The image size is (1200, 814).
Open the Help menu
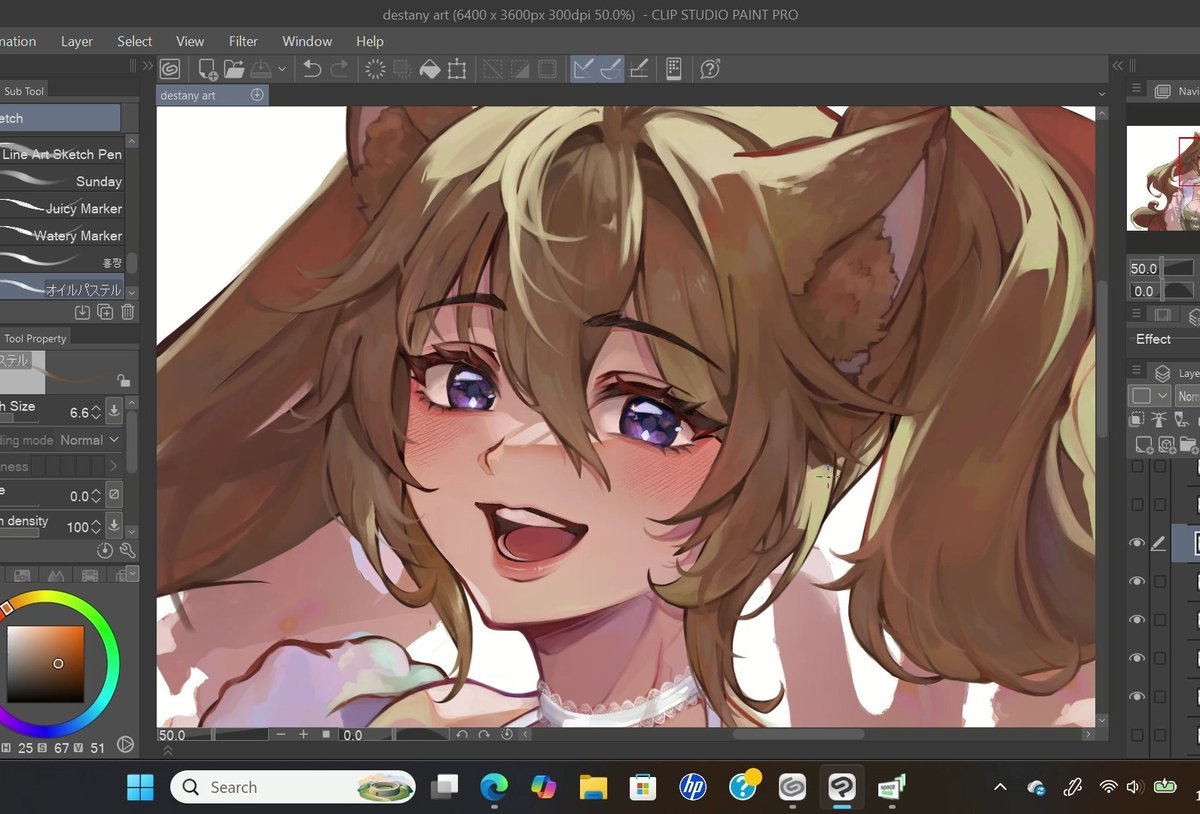click(370, 41)
